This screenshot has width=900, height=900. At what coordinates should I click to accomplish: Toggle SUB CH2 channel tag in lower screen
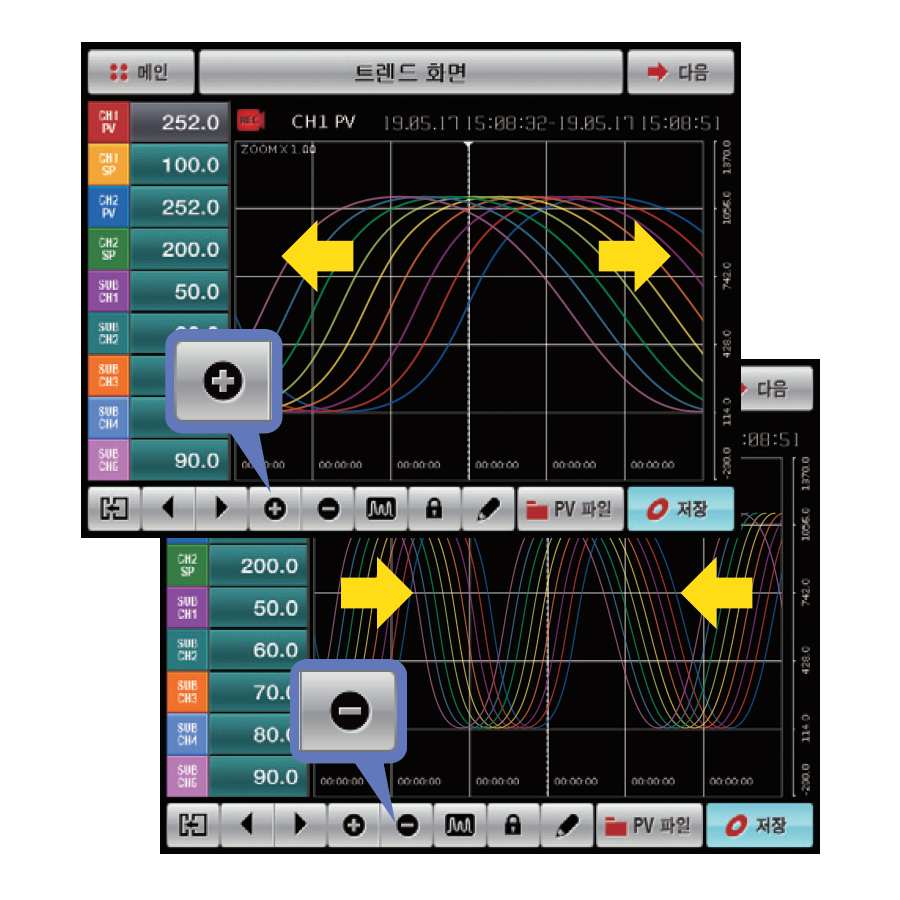(x=188, y=650)
